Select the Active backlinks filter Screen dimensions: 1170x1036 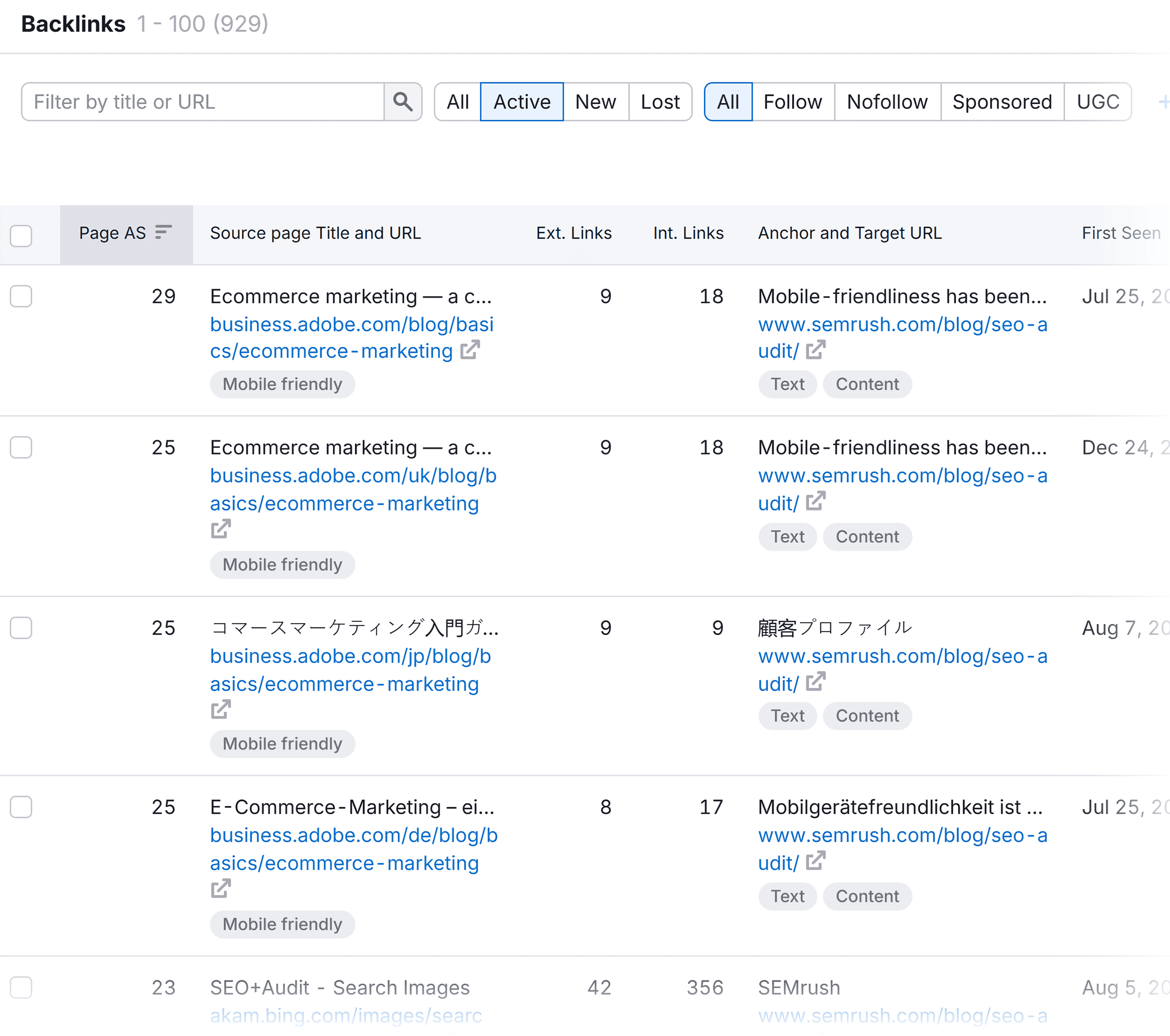click(x=522, y=102)
